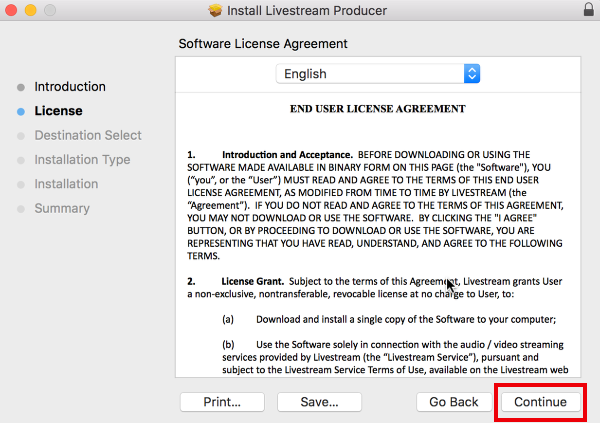Select the Destination Select step
The height and width of the screenshot is (423, 600).
[88, 135]
